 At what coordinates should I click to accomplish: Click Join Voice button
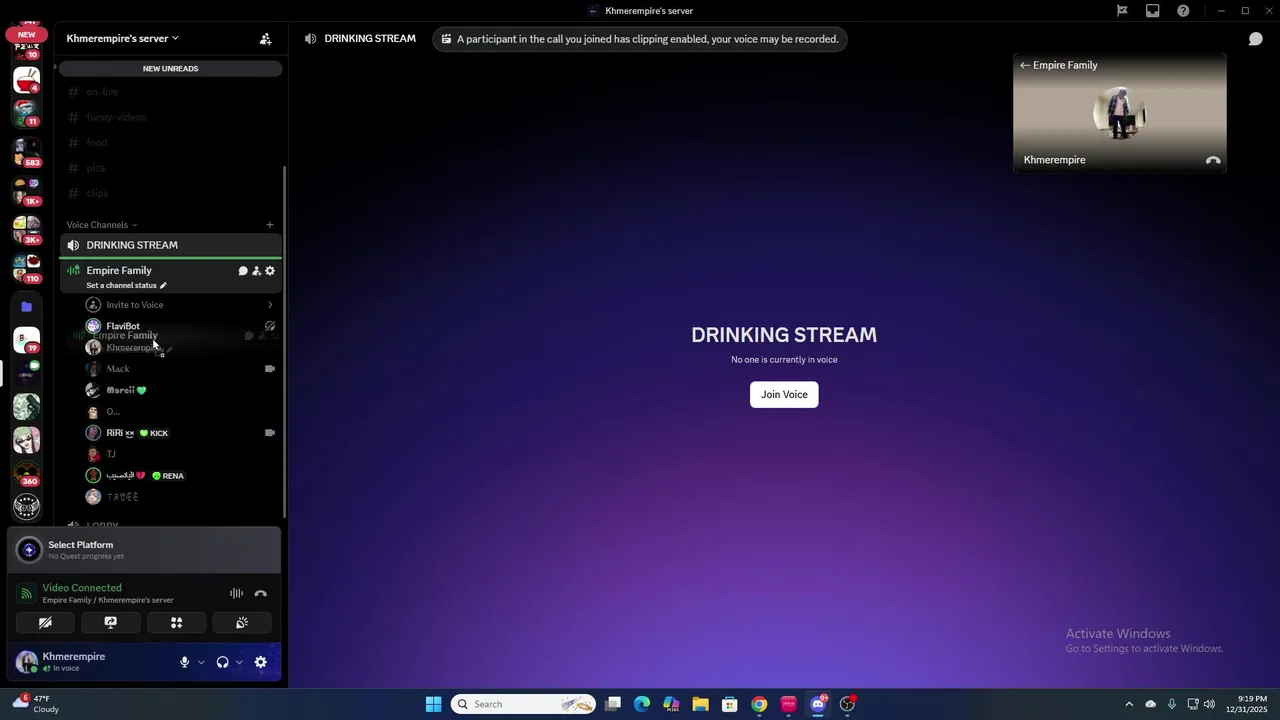[784, 394]
